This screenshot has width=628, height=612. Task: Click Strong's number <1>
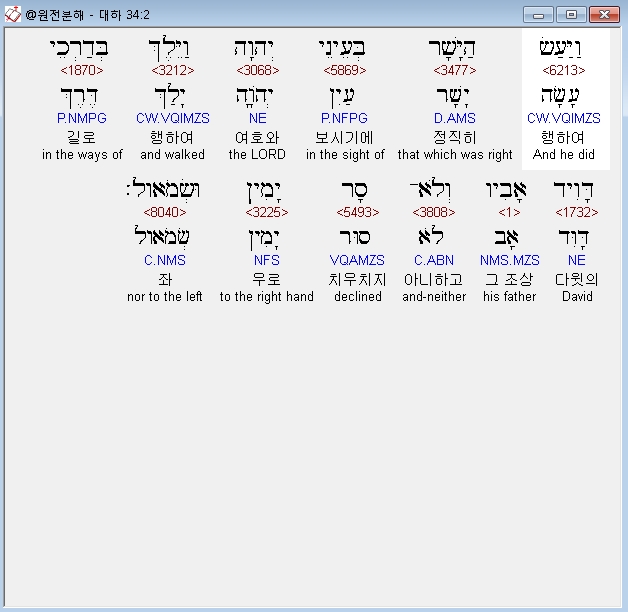pyautogui.click(x=509, y=212)
